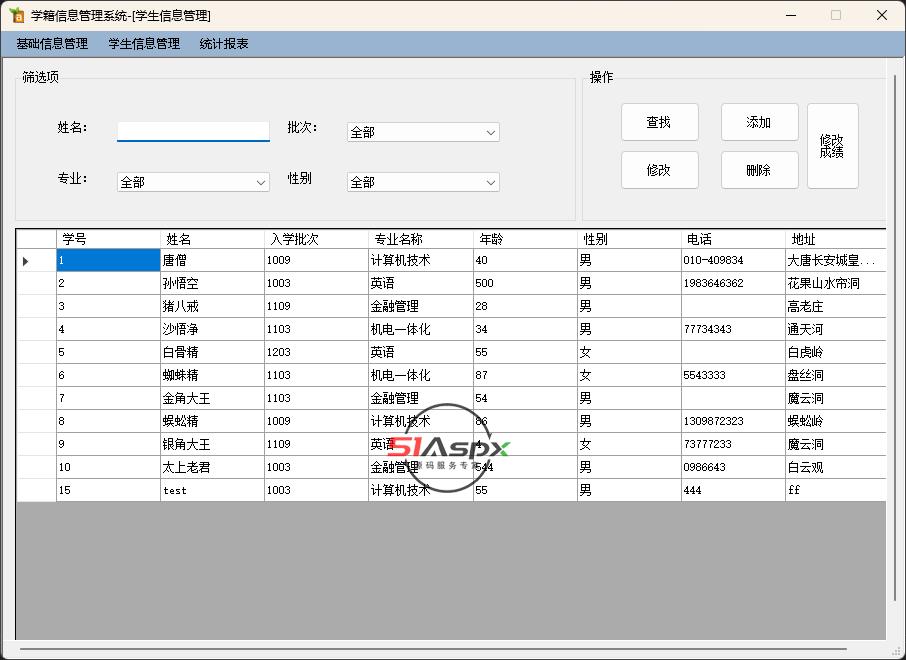Click the horizontal scrollbar at window bottom

[x=433, y=649]
